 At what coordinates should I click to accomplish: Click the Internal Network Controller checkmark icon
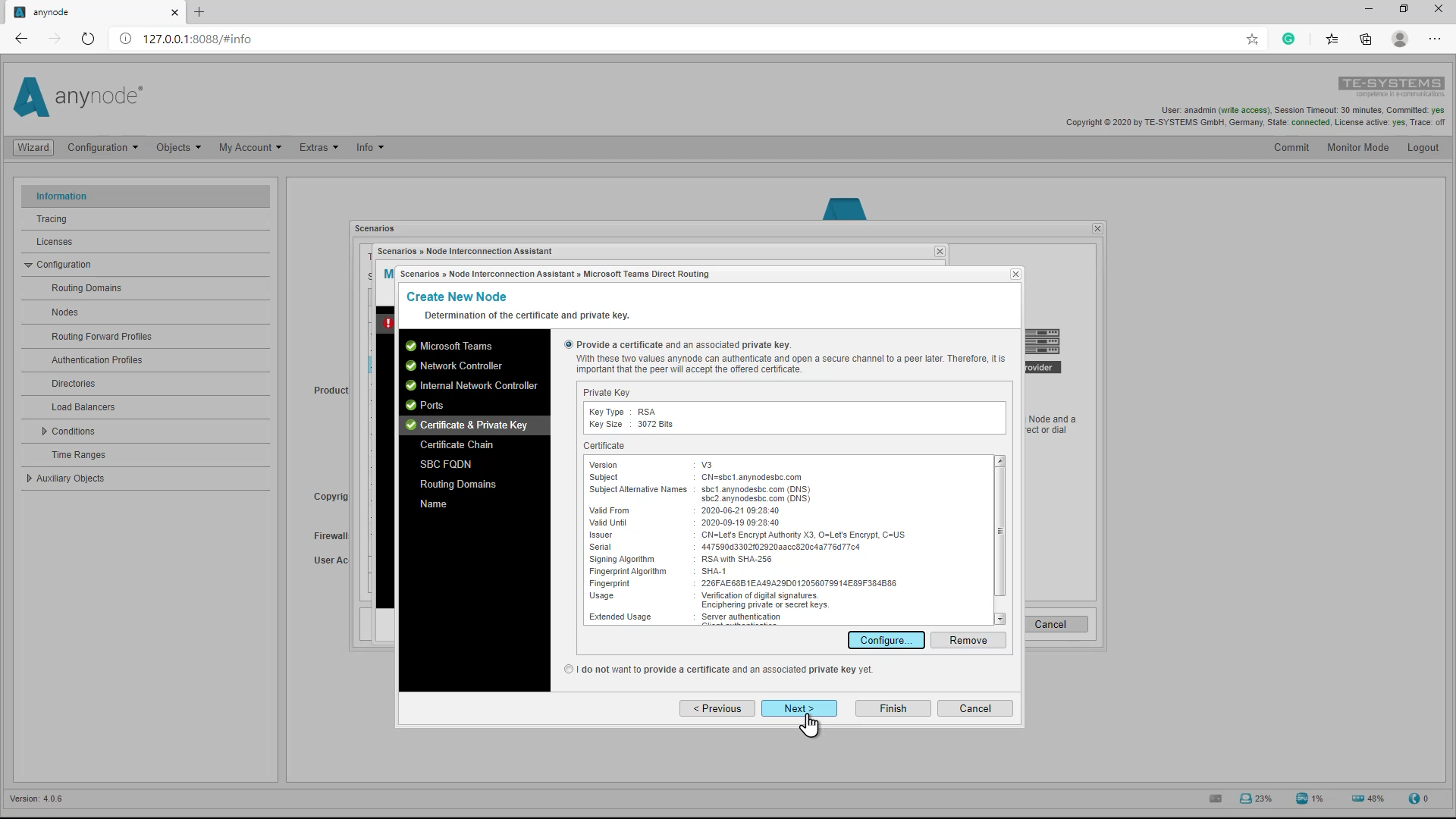[411, 385]
